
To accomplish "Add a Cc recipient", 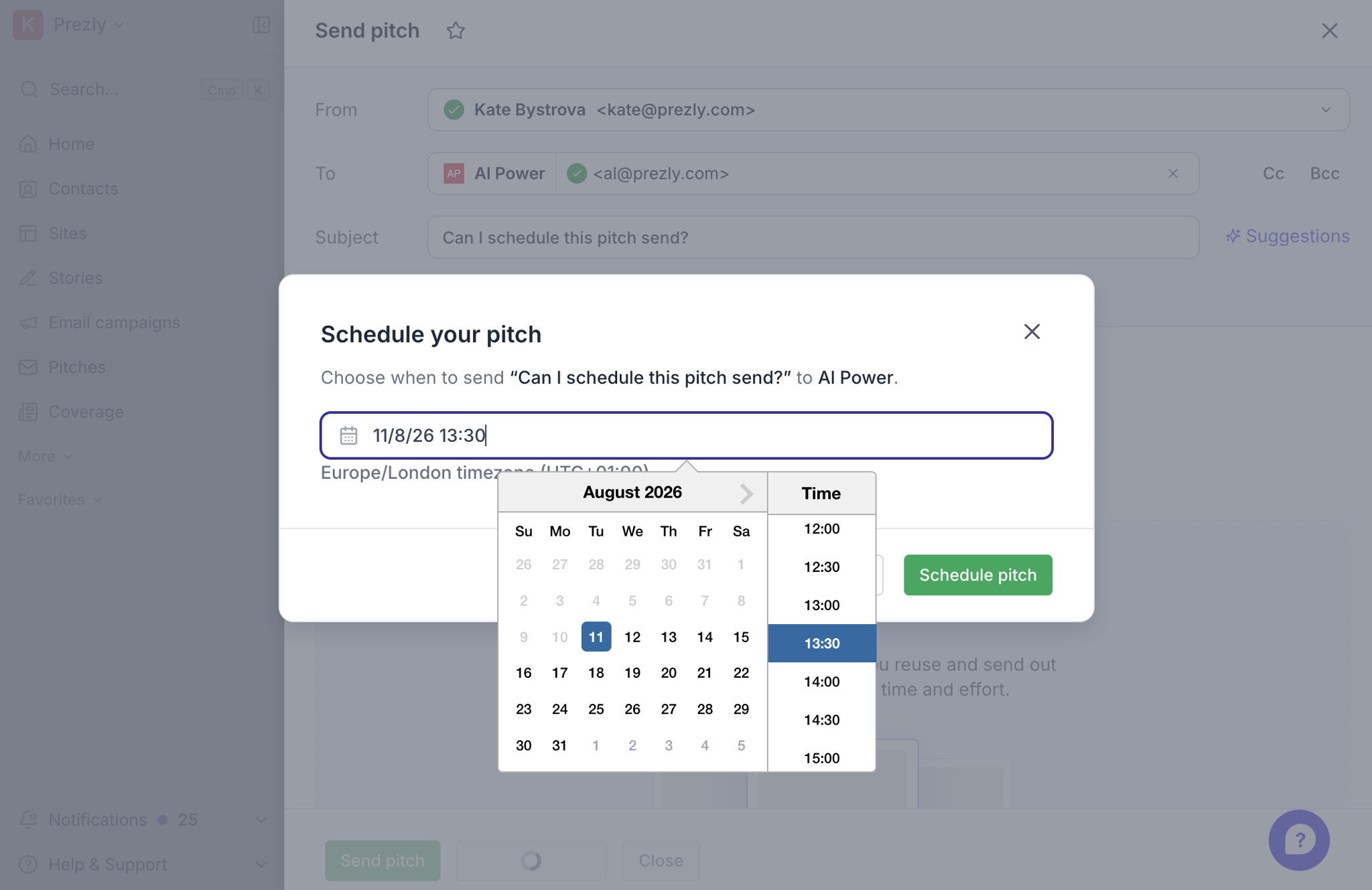I will click(x=1273, y=173).
